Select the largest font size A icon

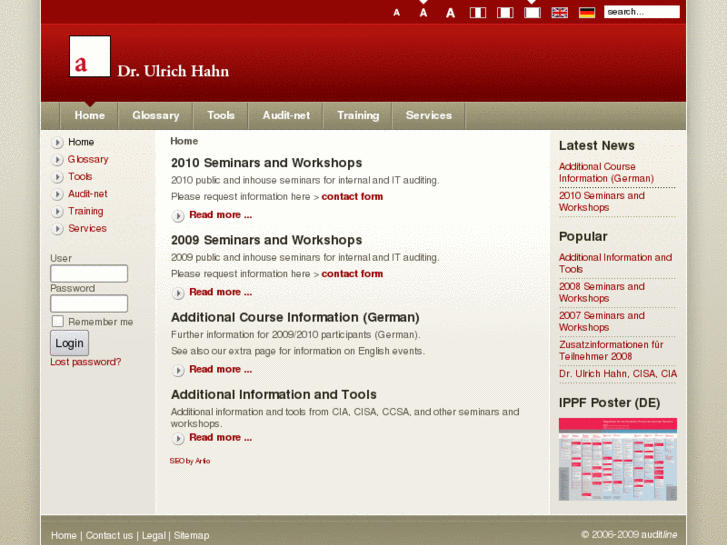pyautogui.click(x=450, y=13)
